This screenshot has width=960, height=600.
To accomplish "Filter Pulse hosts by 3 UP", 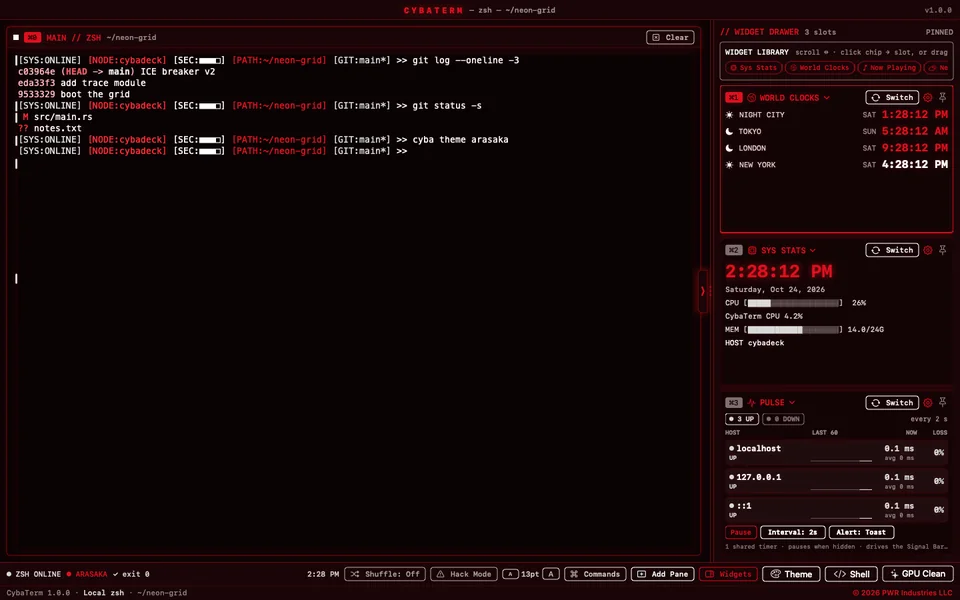I will 741,419.
